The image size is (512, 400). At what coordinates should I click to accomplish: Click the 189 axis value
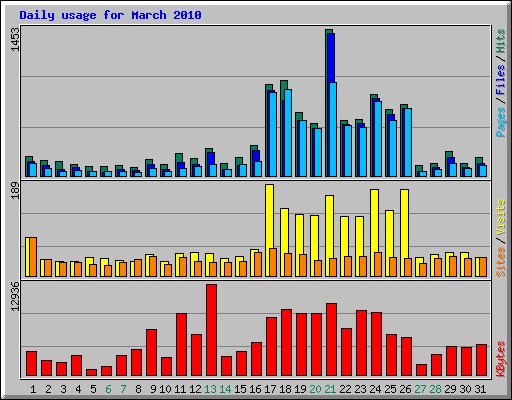[15, 191]
